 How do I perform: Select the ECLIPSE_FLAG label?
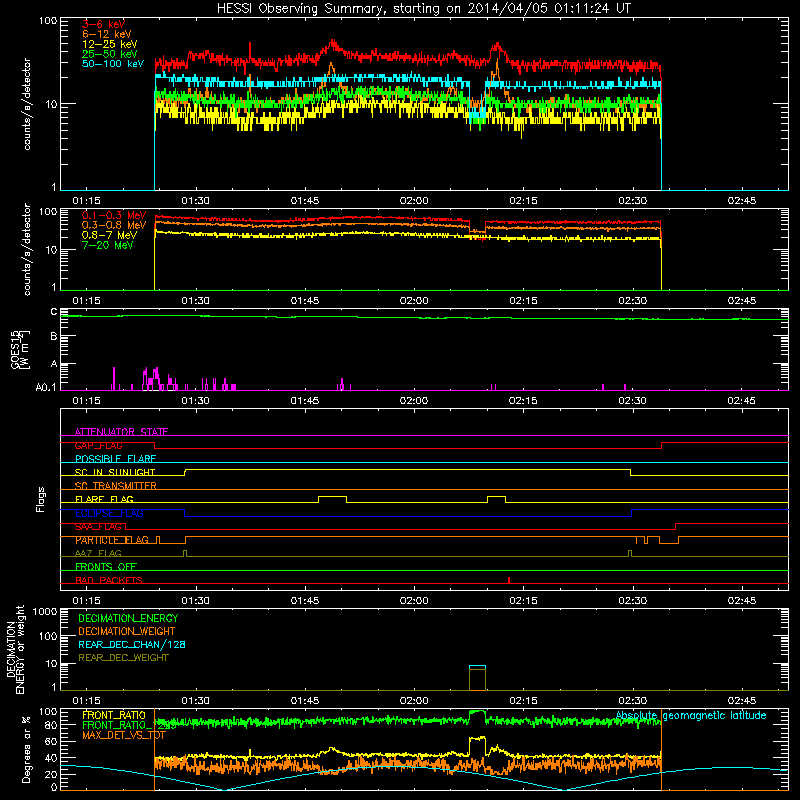[x=109, y=513]
